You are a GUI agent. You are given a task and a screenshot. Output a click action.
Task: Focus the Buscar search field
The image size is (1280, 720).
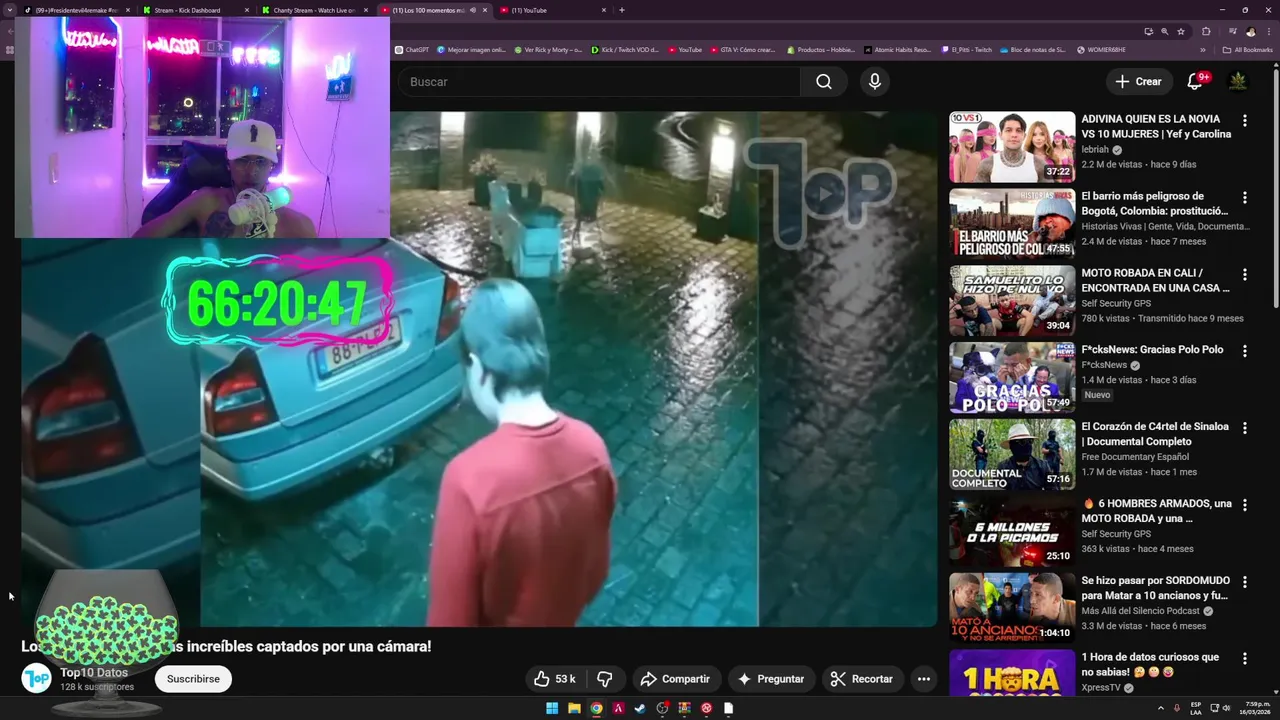click(x=598, y=82)
